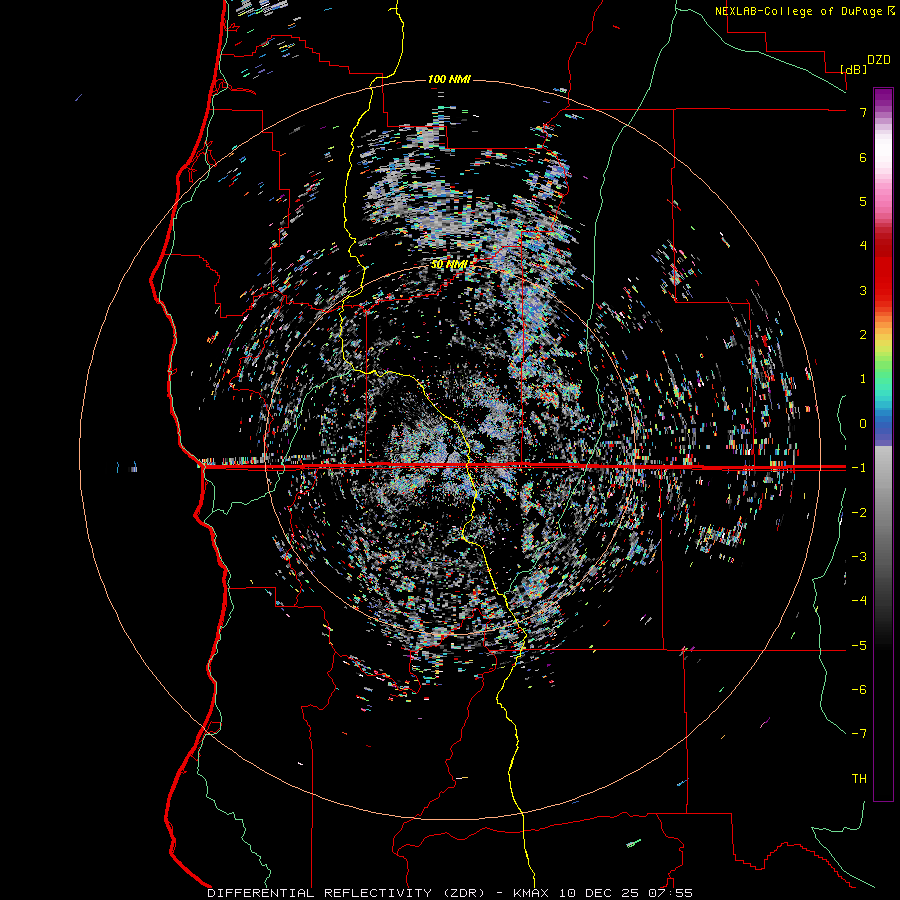This screenshot has width=900, height=900.
Task: Click the 2 value on color scale
Action: pyautogui.click(x=863, y=335)
